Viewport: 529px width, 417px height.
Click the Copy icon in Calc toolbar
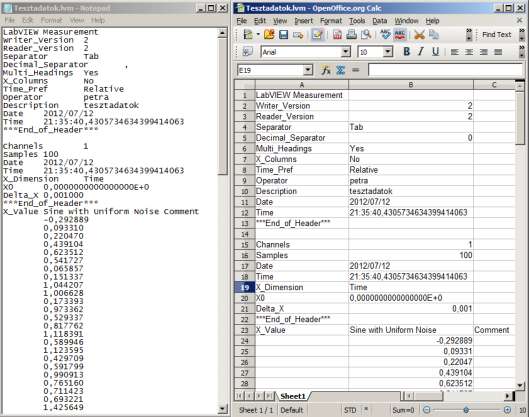pyautogui.click(x=434, y=34)
